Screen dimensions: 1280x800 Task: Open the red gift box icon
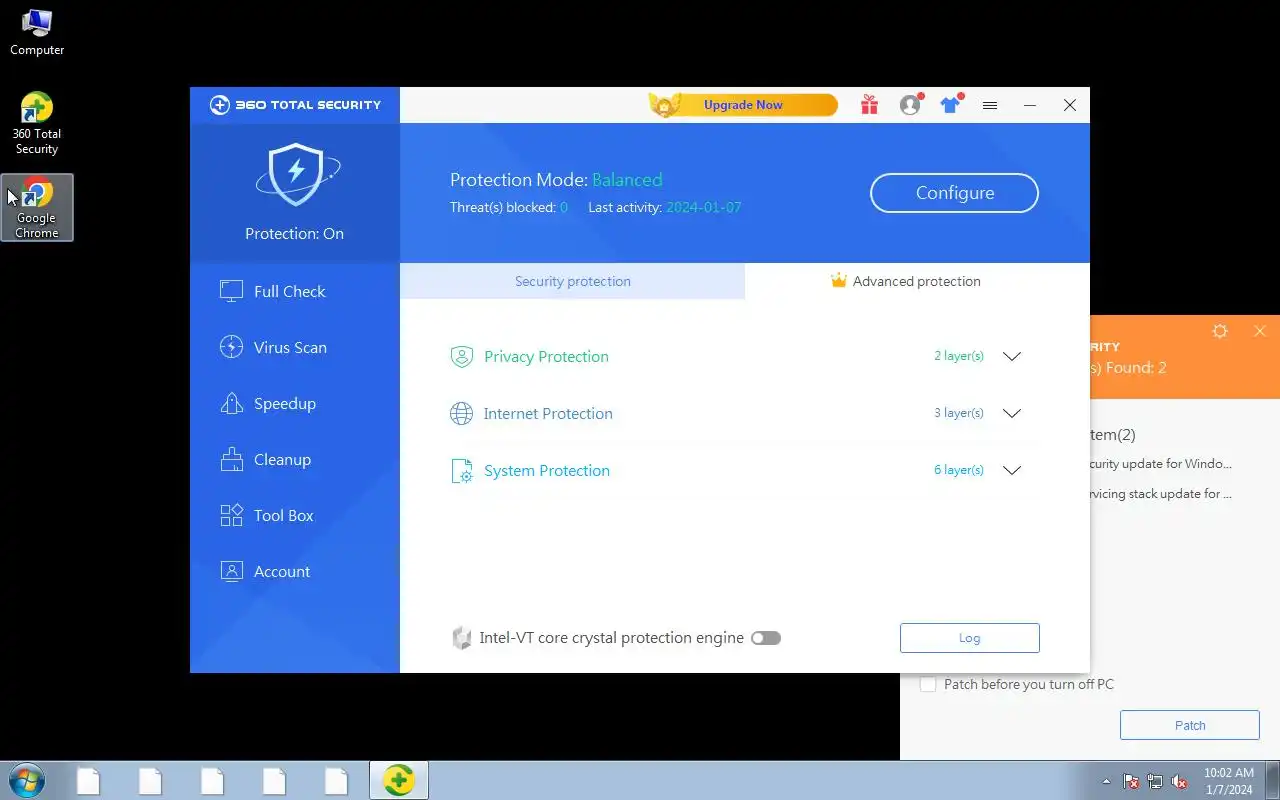tap(869, 105)
